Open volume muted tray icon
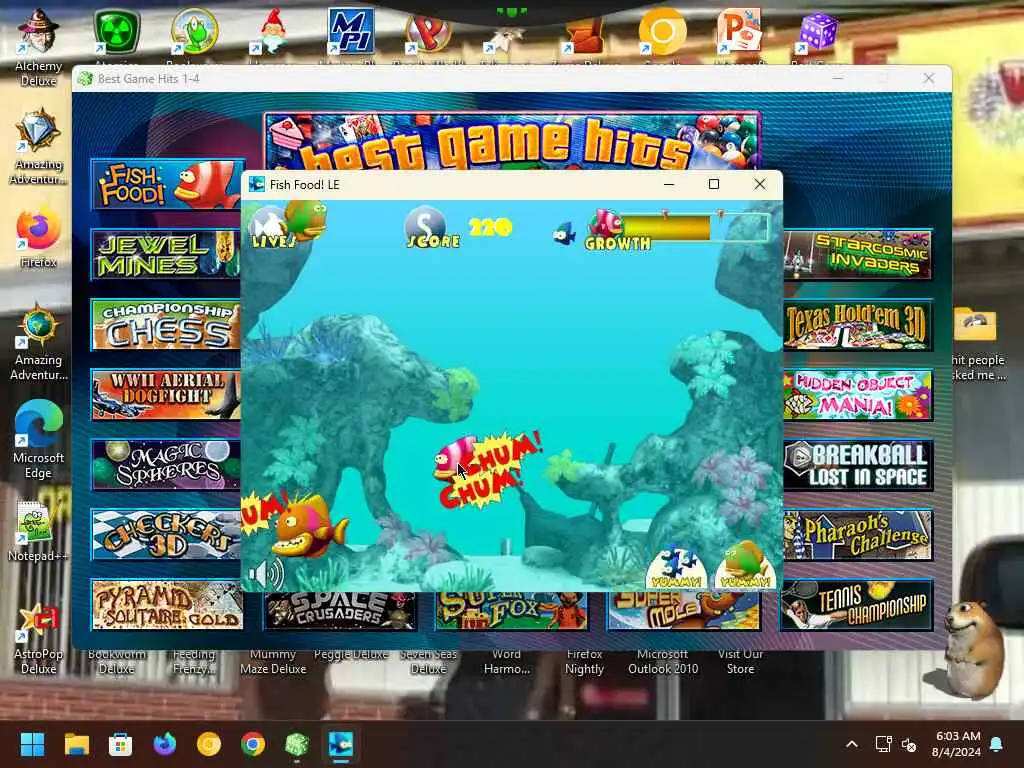 908,744
